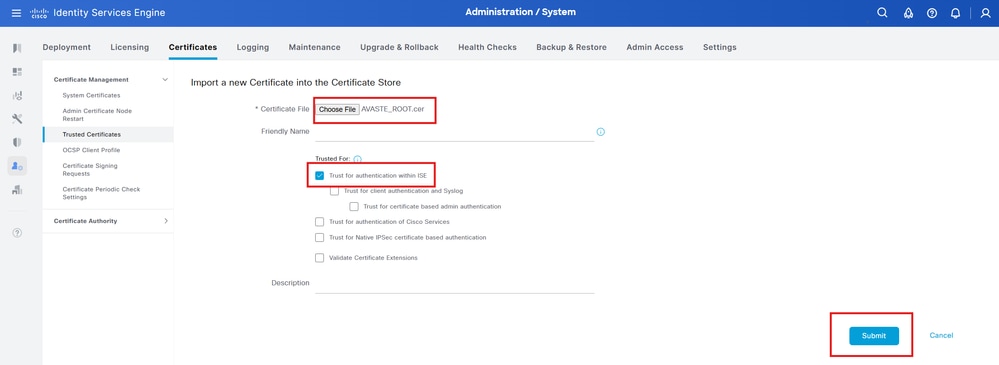This screenshot has width=999, height=365.
Task: Open the Settings tab
Action: click(719, 47)
